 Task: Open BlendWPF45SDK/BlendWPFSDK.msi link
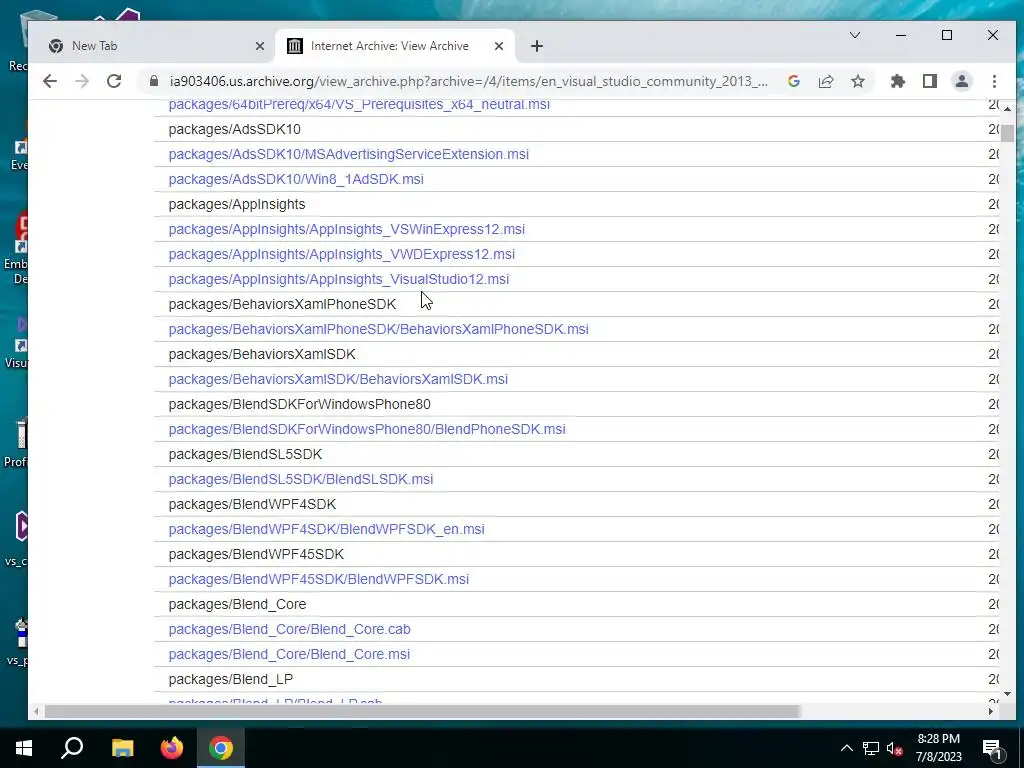pos(319,579)
